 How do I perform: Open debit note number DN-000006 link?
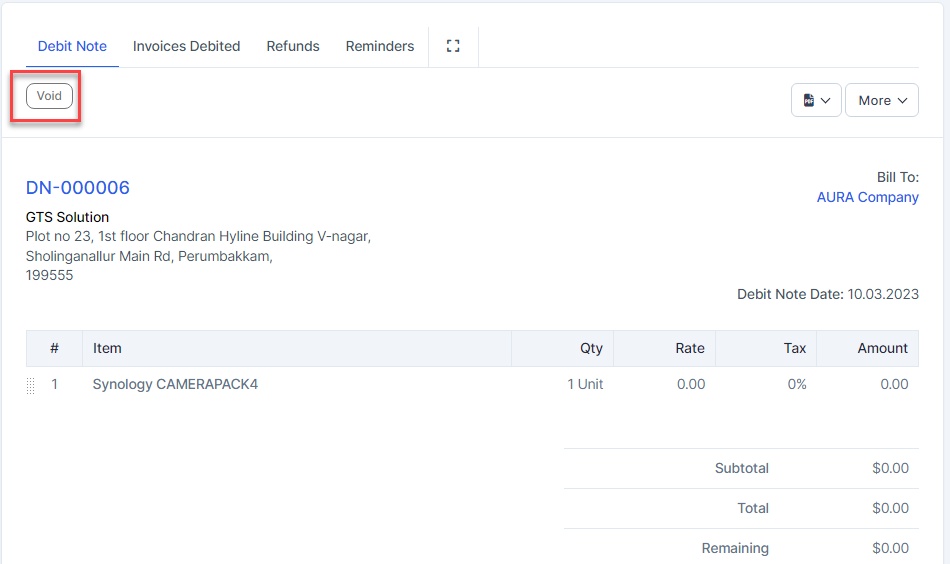(78, 188)
